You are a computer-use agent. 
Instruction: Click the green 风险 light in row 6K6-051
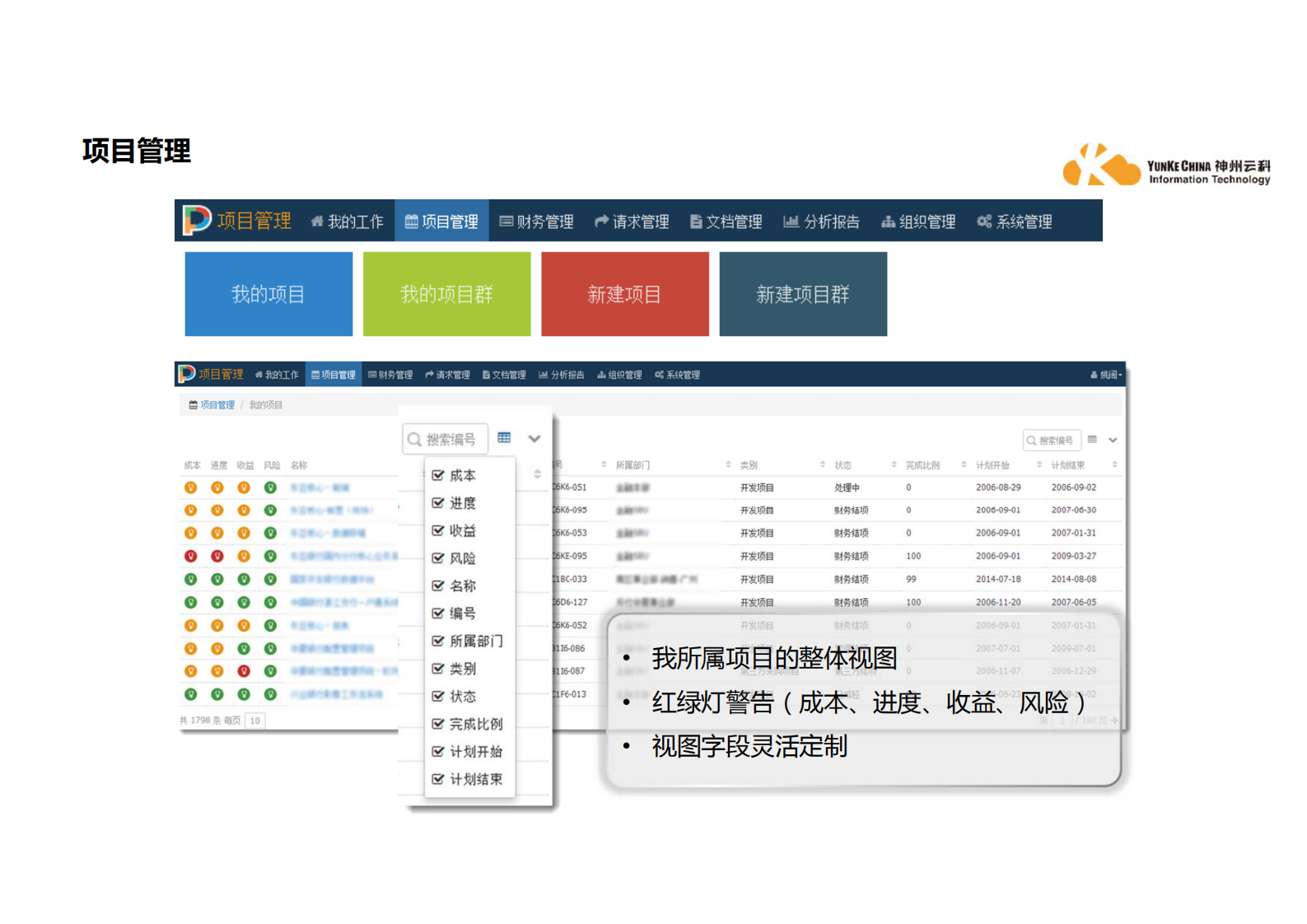(x=270, y=488)
